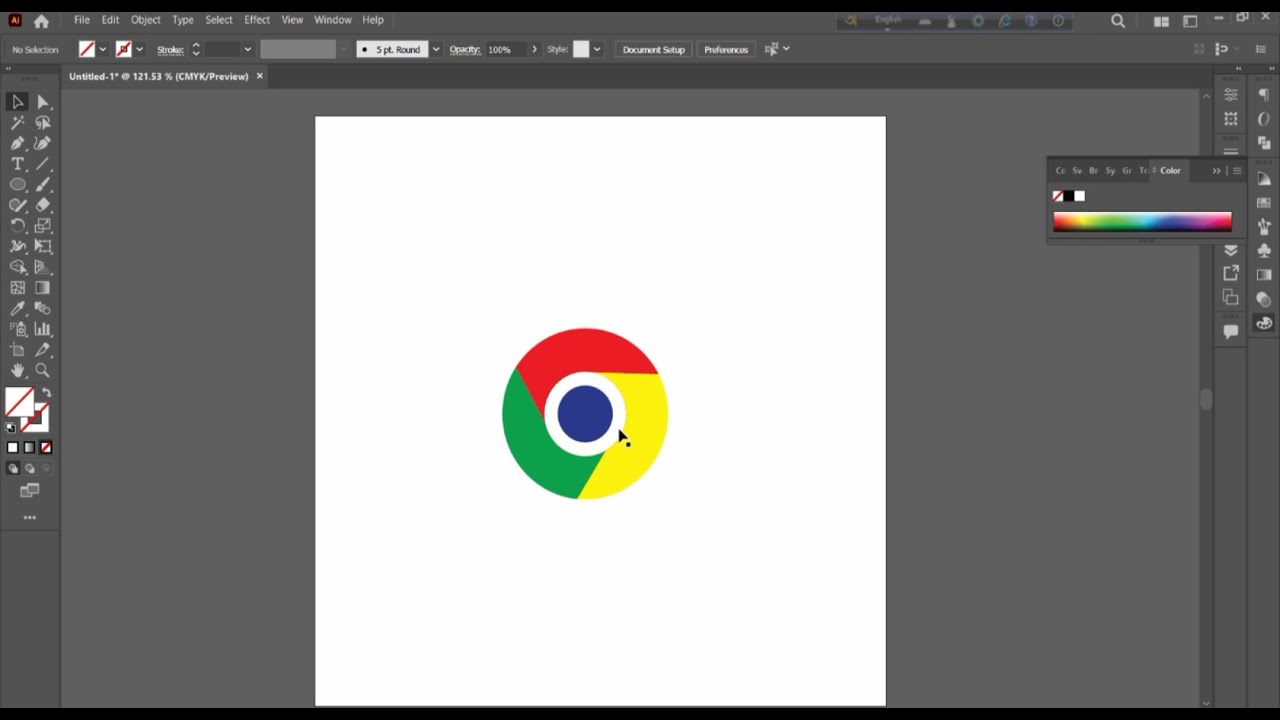Activate the Type tool
Image resolution: width=1280 pixels, height=720 pixels.
click(x=17, y=164)
